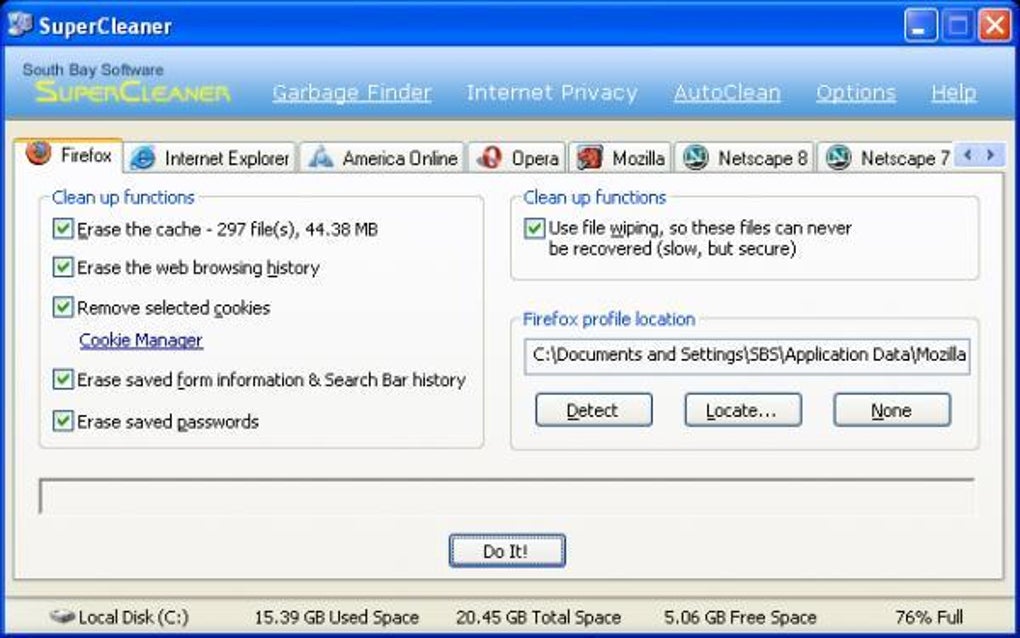Click the SuperCleaner logo text
The height and width of the screenshot is (638, 1020).
[x=133, y=92]
